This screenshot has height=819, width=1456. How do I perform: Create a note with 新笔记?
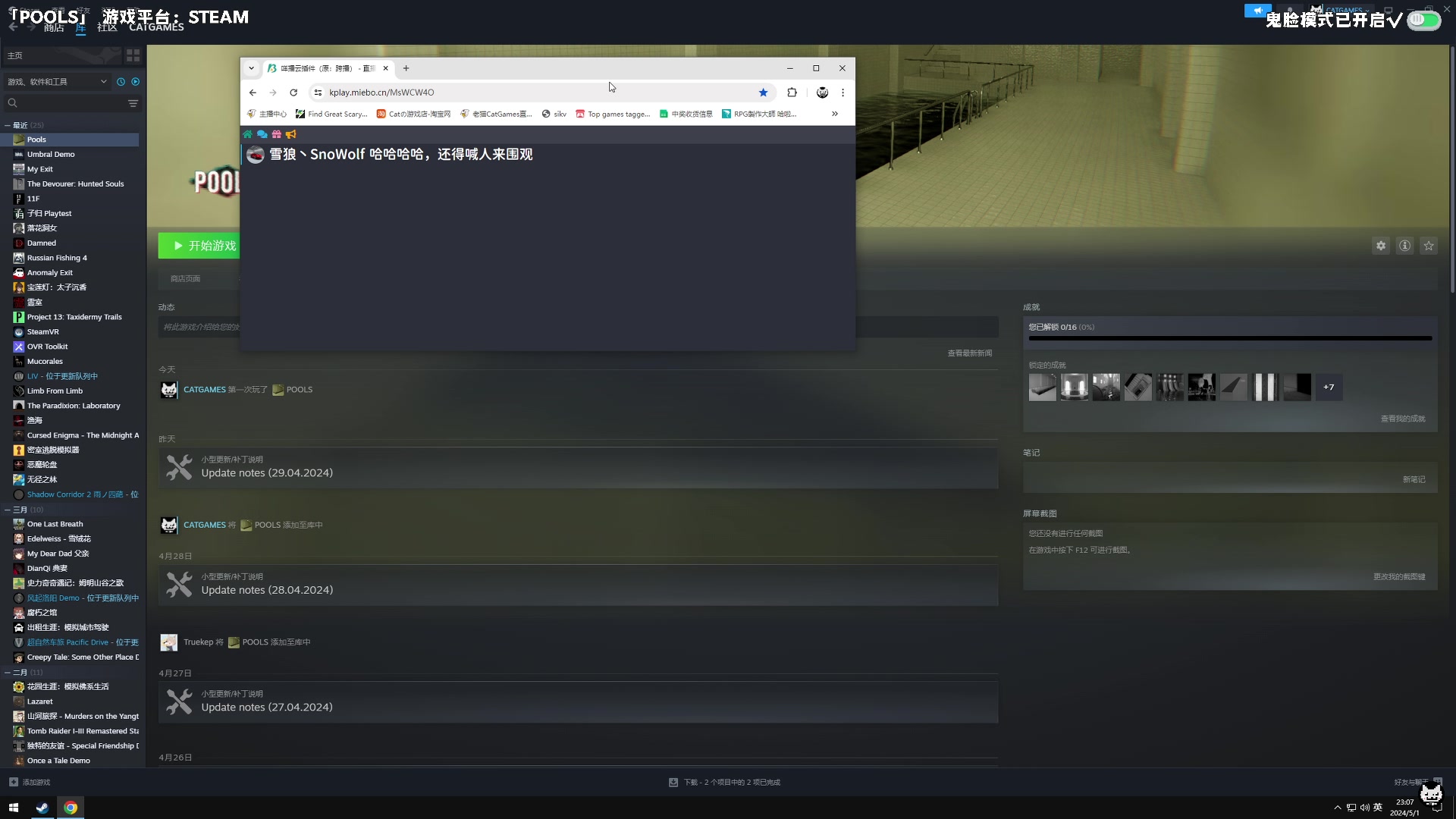coord(1414,479)
